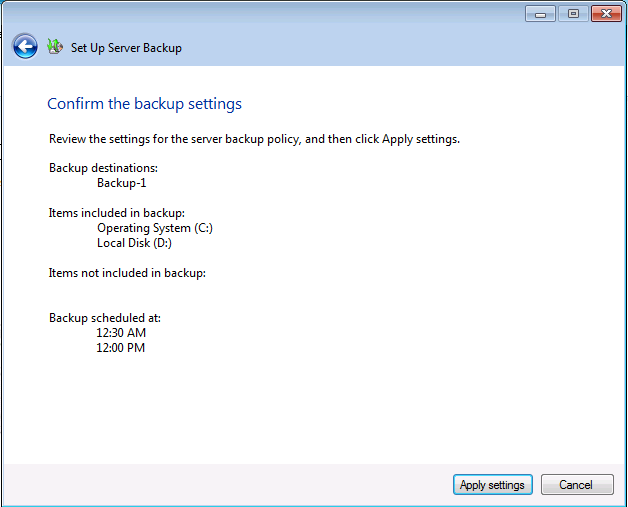Click the Set Up Server Backup title
The height and width of the screenshot is (507, 628).
click(126, 48)
